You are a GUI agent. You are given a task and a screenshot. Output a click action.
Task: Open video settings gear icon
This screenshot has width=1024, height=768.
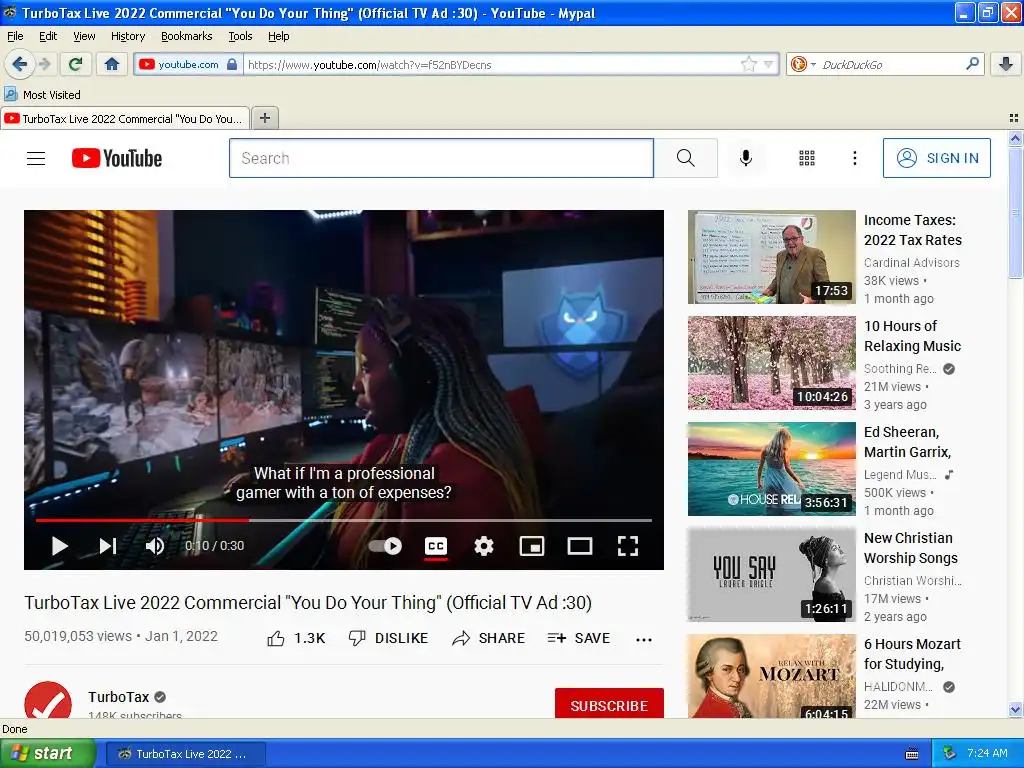point(483,546)
